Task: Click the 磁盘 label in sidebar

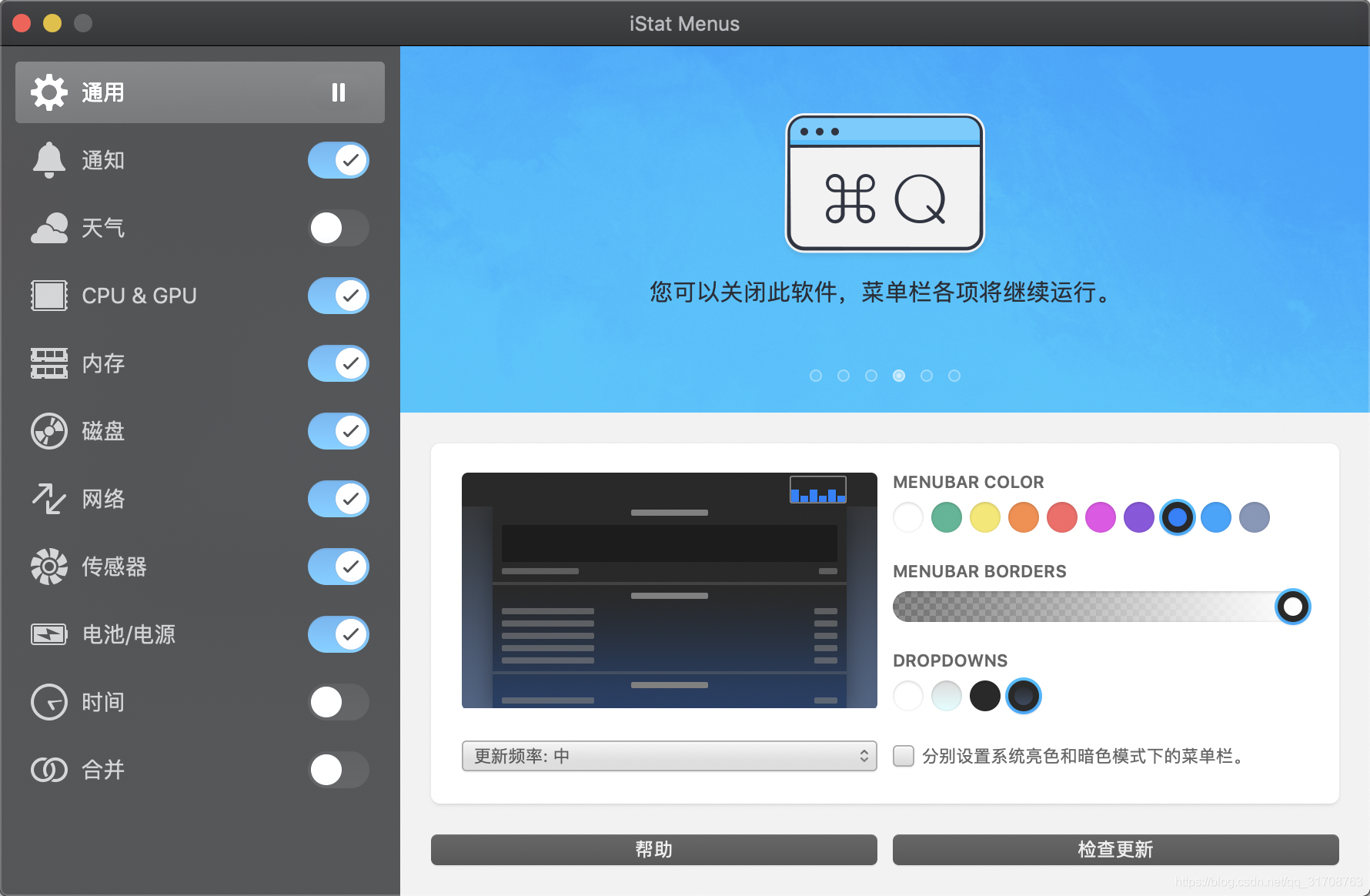Action: point(103,431)
